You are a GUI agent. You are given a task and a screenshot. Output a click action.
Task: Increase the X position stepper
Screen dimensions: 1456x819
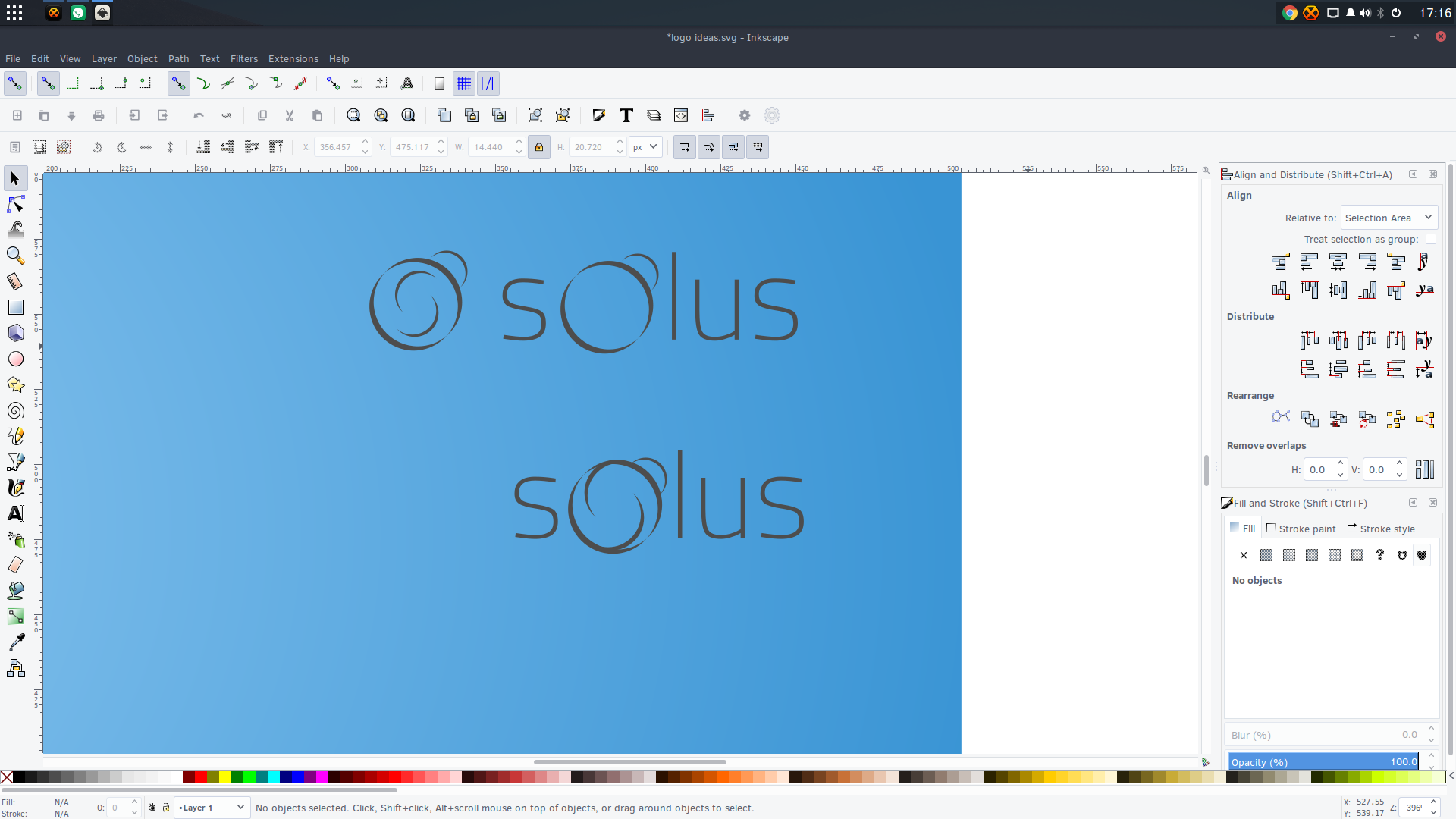[366, 142]
